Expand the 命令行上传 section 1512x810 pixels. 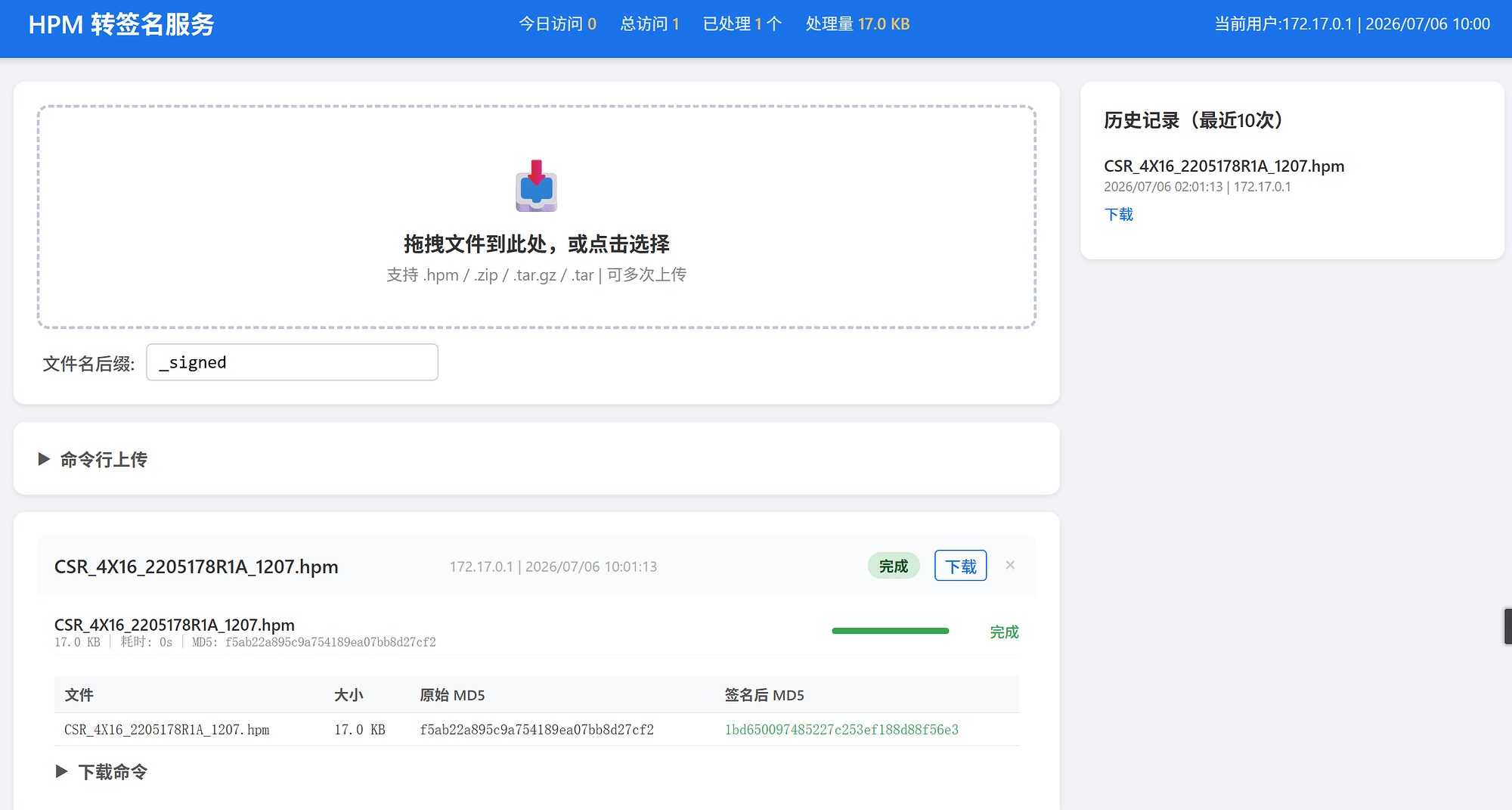(92, 459)
